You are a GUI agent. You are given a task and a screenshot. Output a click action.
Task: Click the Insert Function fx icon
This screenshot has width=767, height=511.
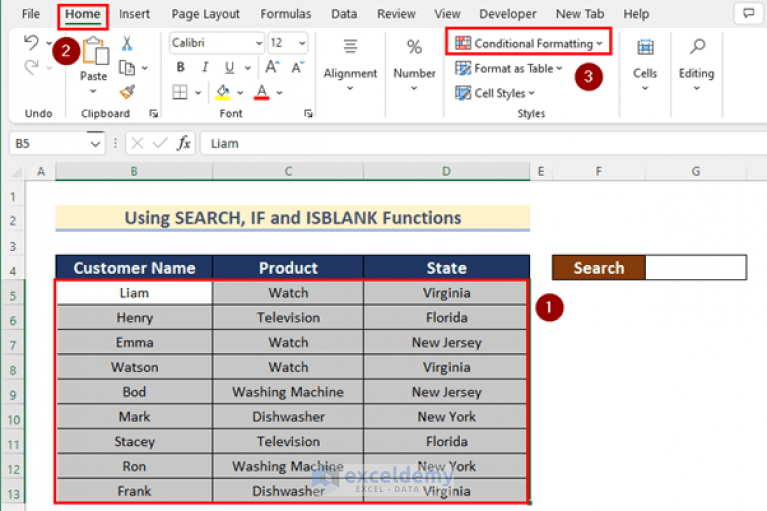(184, 143)
